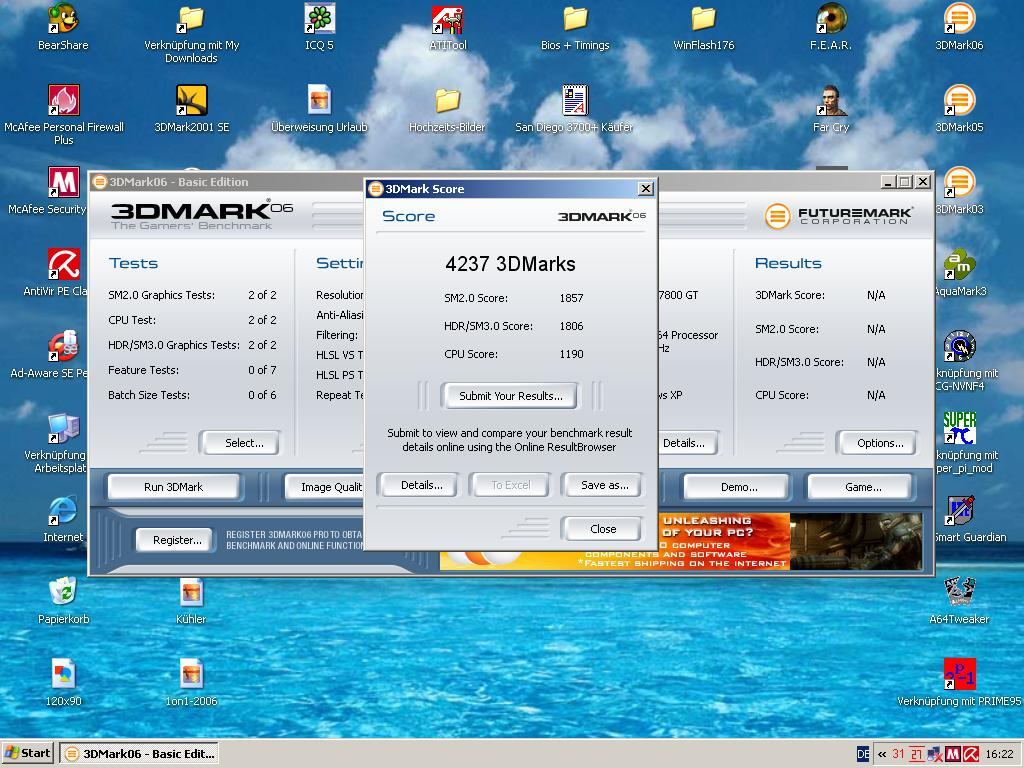Launch the Smart Guardian shortcut
The height and width of the screenshot is (768, 1024).
click(x=959, y=511)
